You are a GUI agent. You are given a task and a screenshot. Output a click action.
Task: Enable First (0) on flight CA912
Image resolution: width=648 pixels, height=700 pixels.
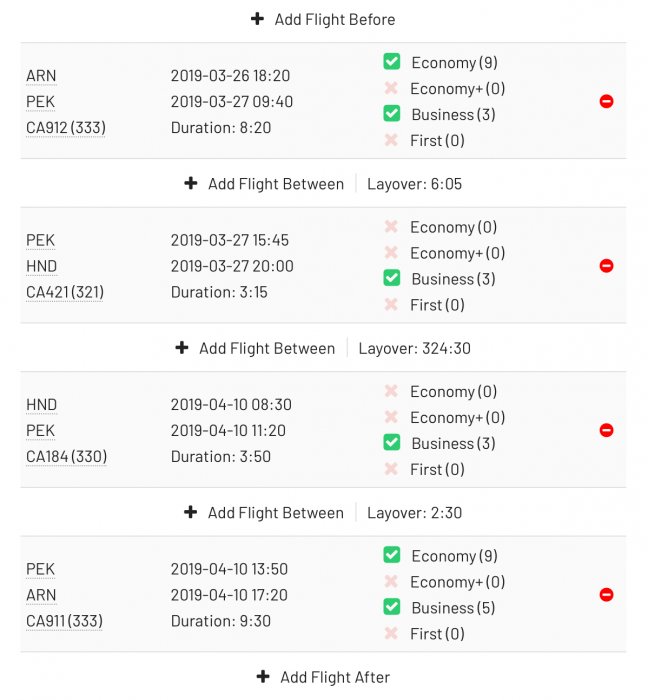[x=392, y=140]
